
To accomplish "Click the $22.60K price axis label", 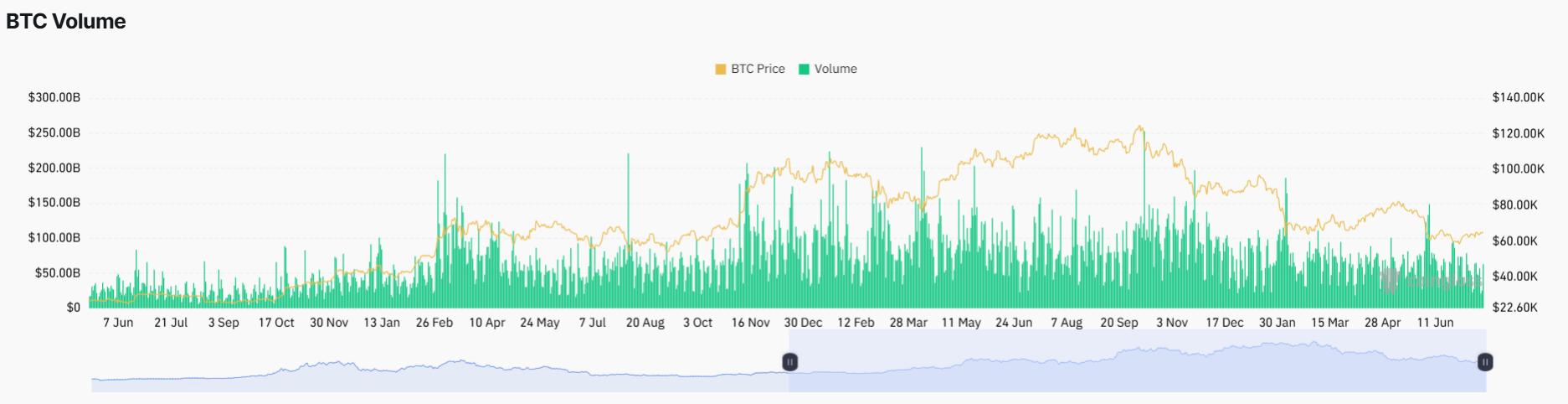I will coord(1515,308).
